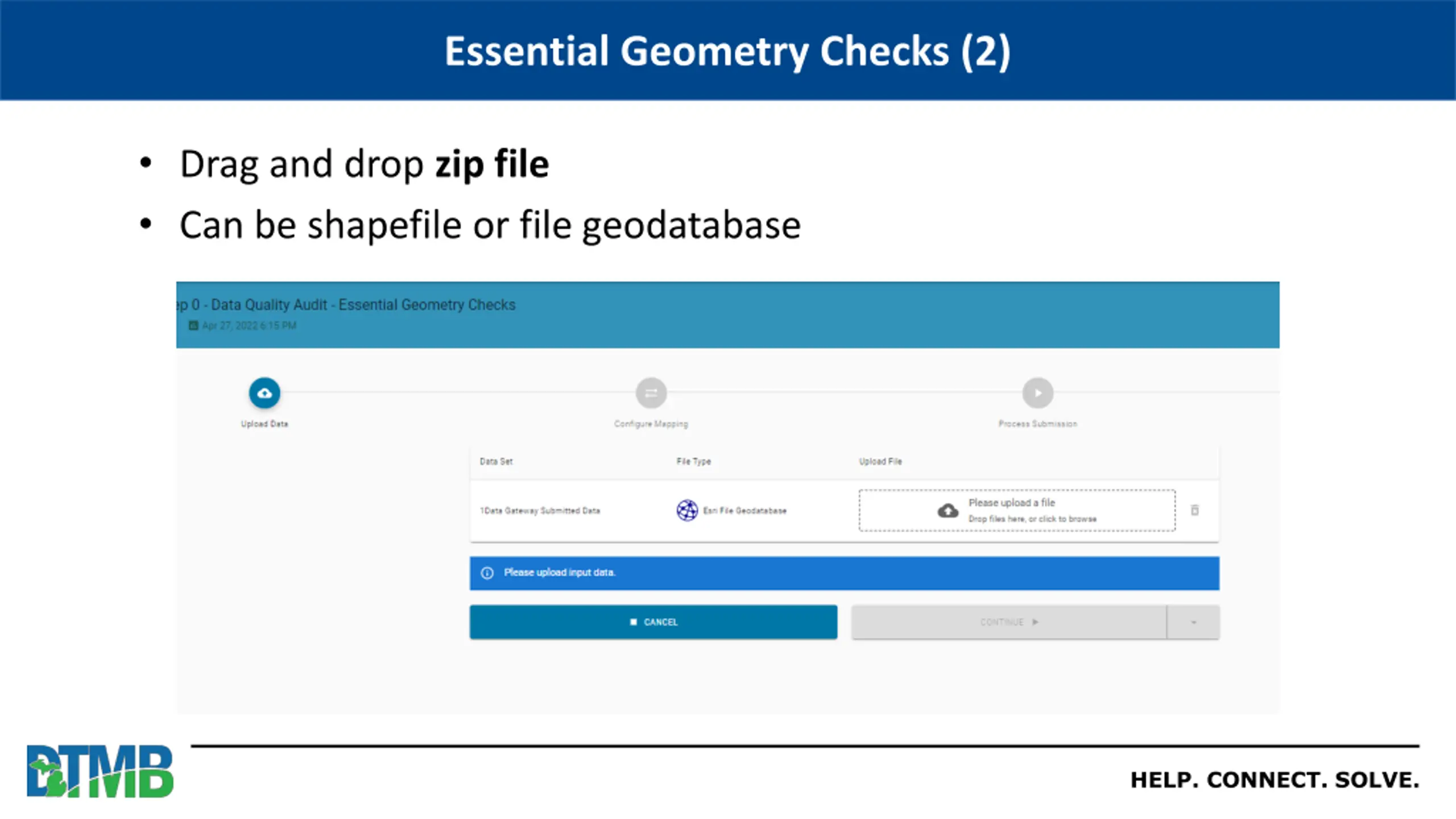
Task: Click the 'Please upload input data.' message
Action: [x=559, y=573]
